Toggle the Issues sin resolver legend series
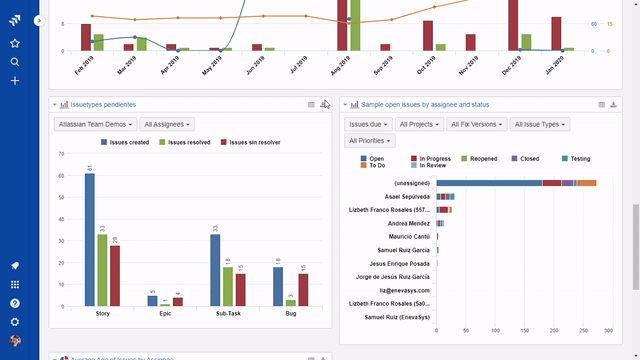Viewport: 640px width, 360px height. coord(251,142)
